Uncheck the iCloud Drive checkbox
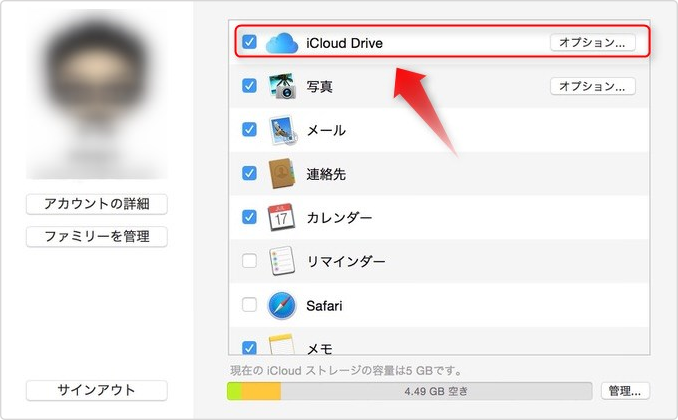 [x=249, y=42]
